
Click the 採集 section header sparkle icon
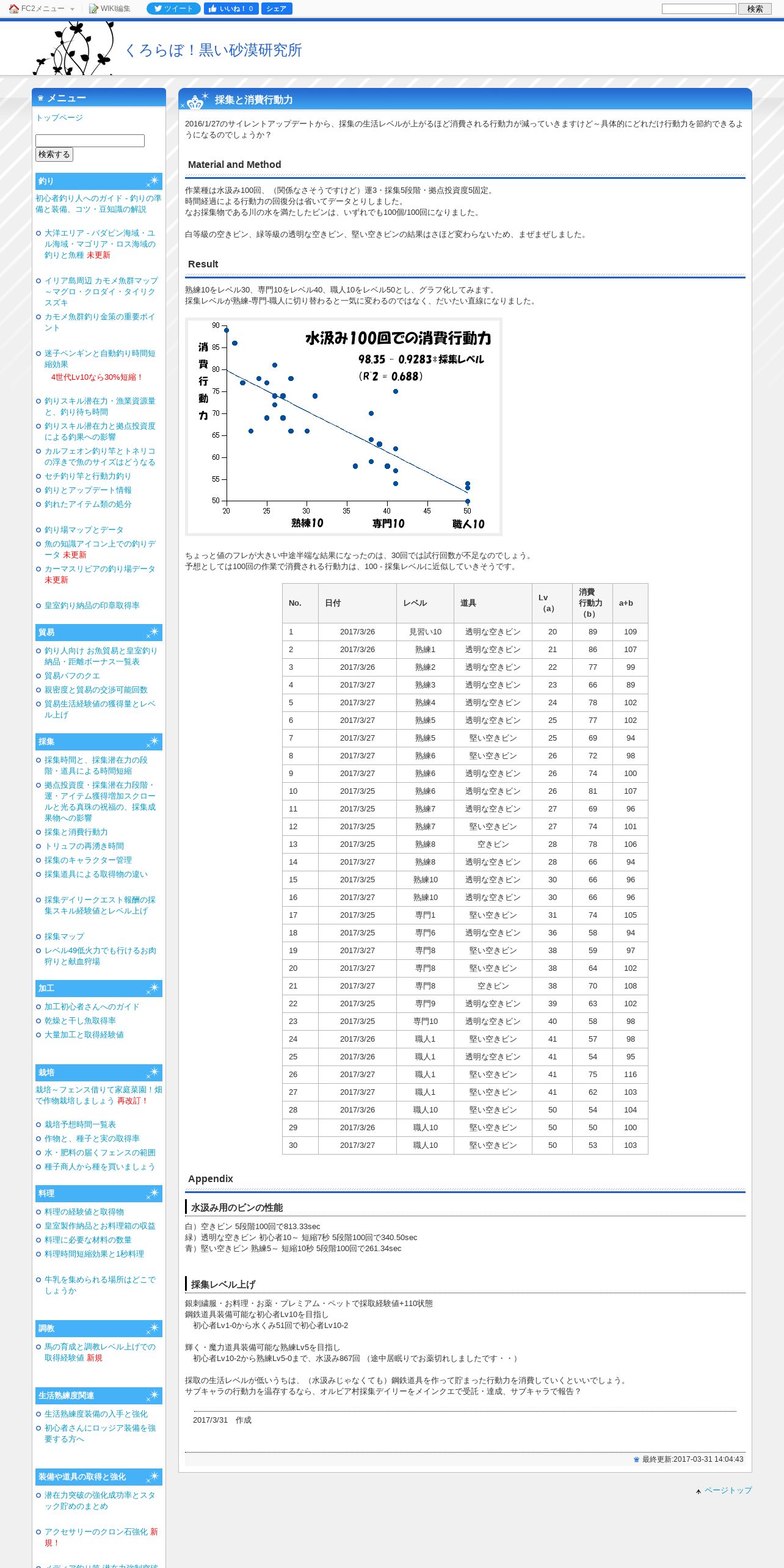tap(153, 741)
